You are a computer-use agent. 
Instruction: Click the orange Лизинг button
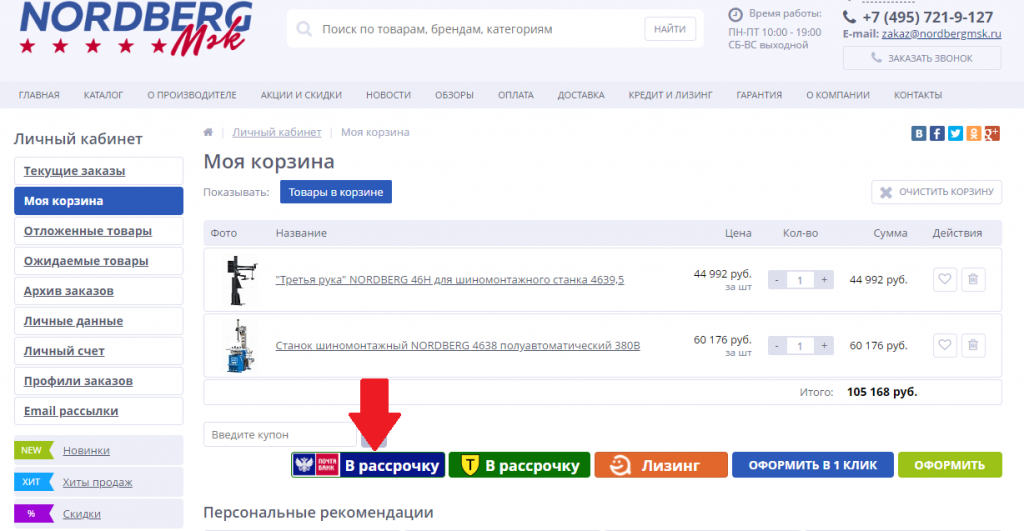coord(661,465)
